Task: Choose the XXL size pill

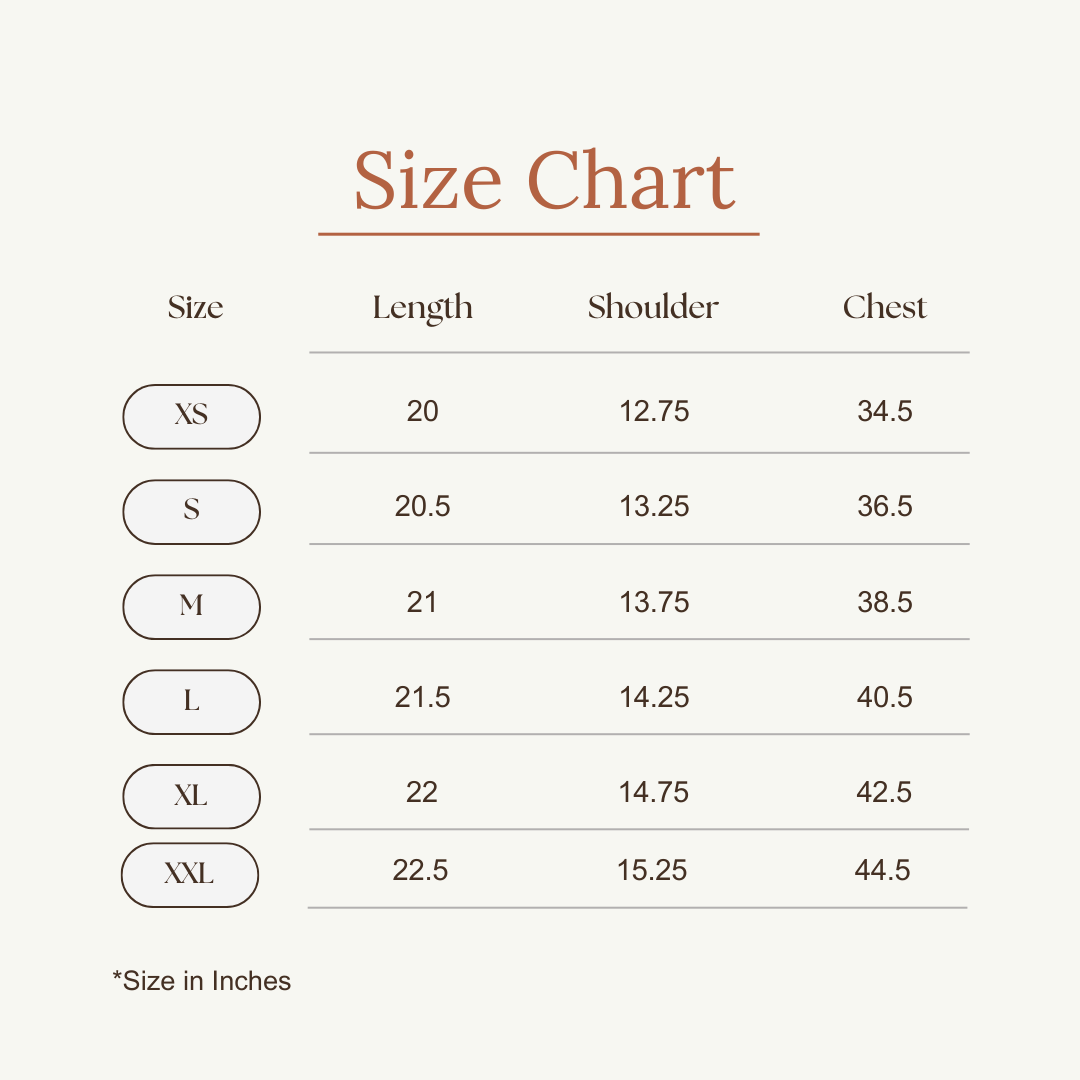Action: [x=190, y=875]
